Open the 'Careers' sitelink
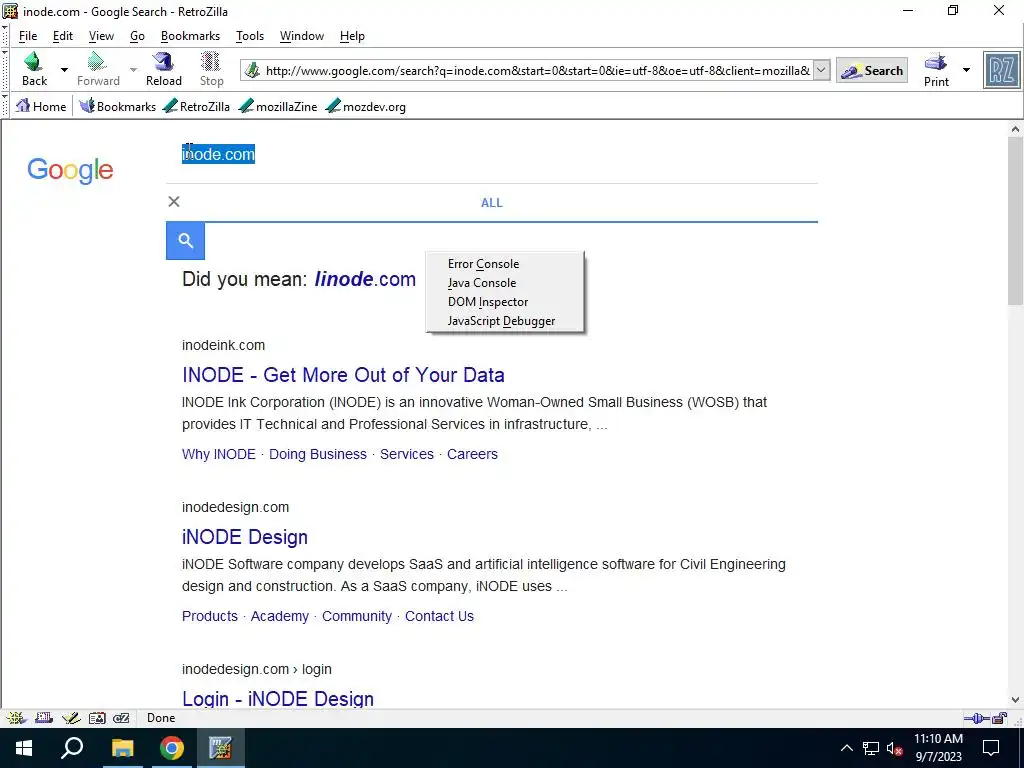Viewport: 1024px width, 768px height. (x=472, y=454)
